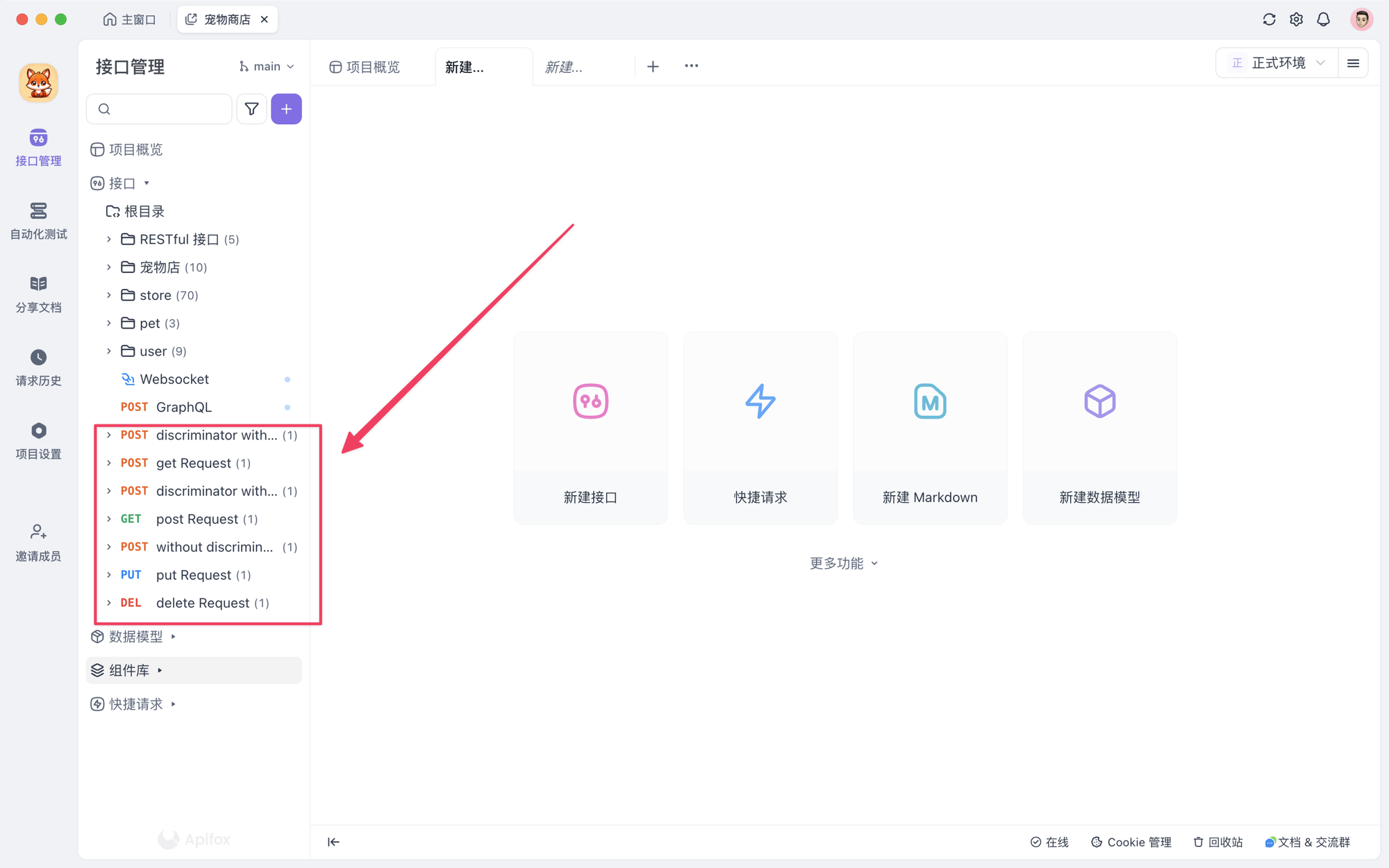Open the 正式环境 environment dropdown
Image resolution: width=1389 pixels, height=868 pixels.
1278,63
